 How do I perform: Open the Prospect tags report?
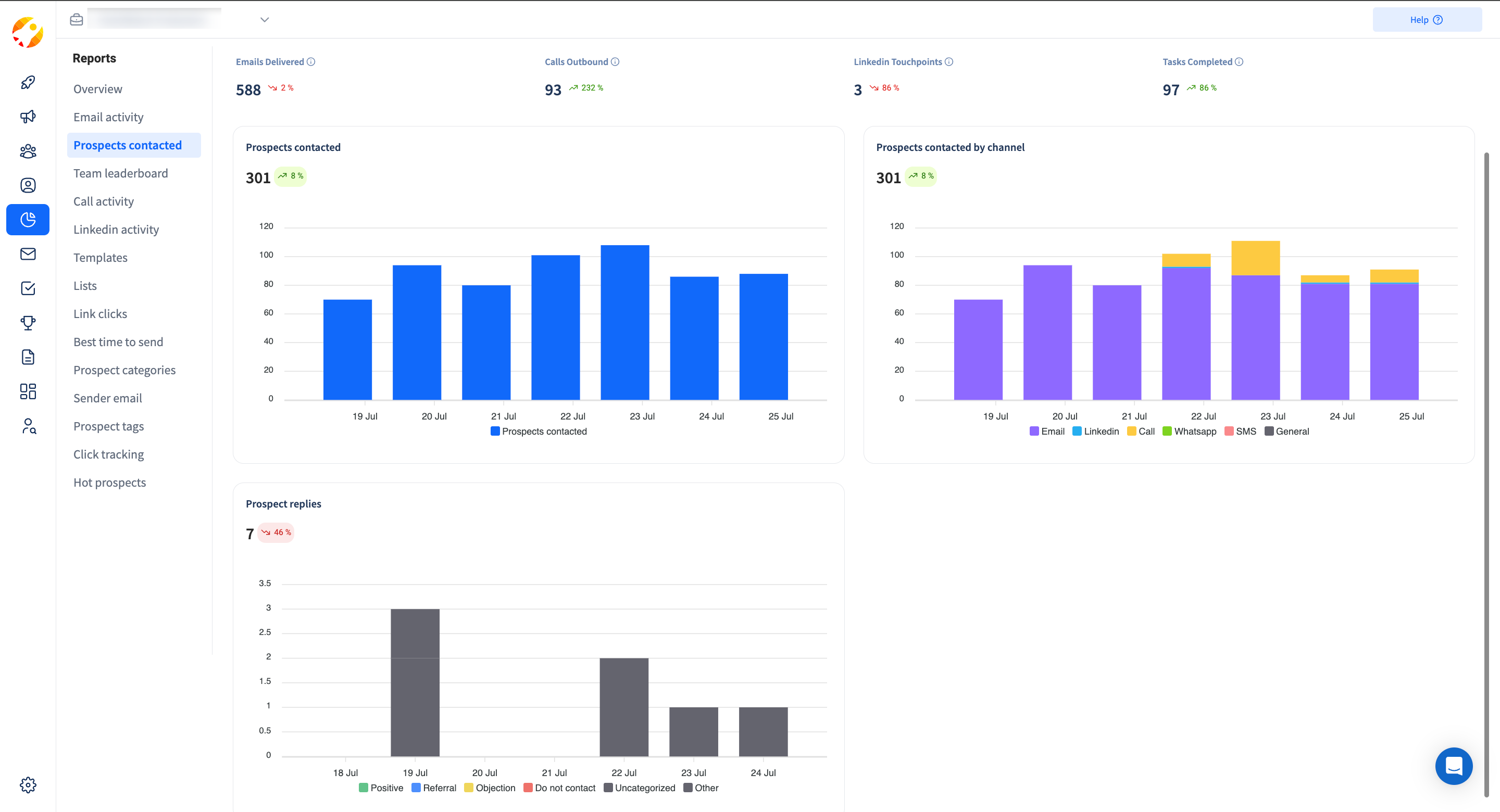point(108,427)
